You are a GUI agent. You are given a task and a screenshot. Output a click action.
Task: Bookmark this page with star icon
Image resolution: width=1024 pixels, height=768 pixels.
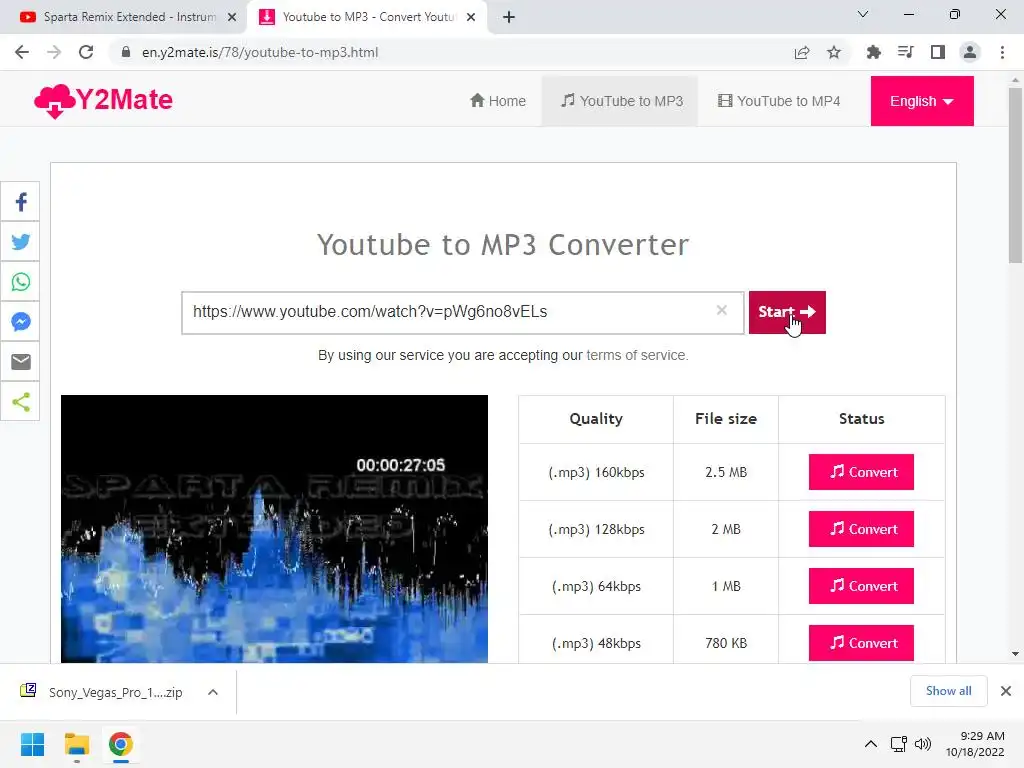pyautogui.click(x=834, y=52)
